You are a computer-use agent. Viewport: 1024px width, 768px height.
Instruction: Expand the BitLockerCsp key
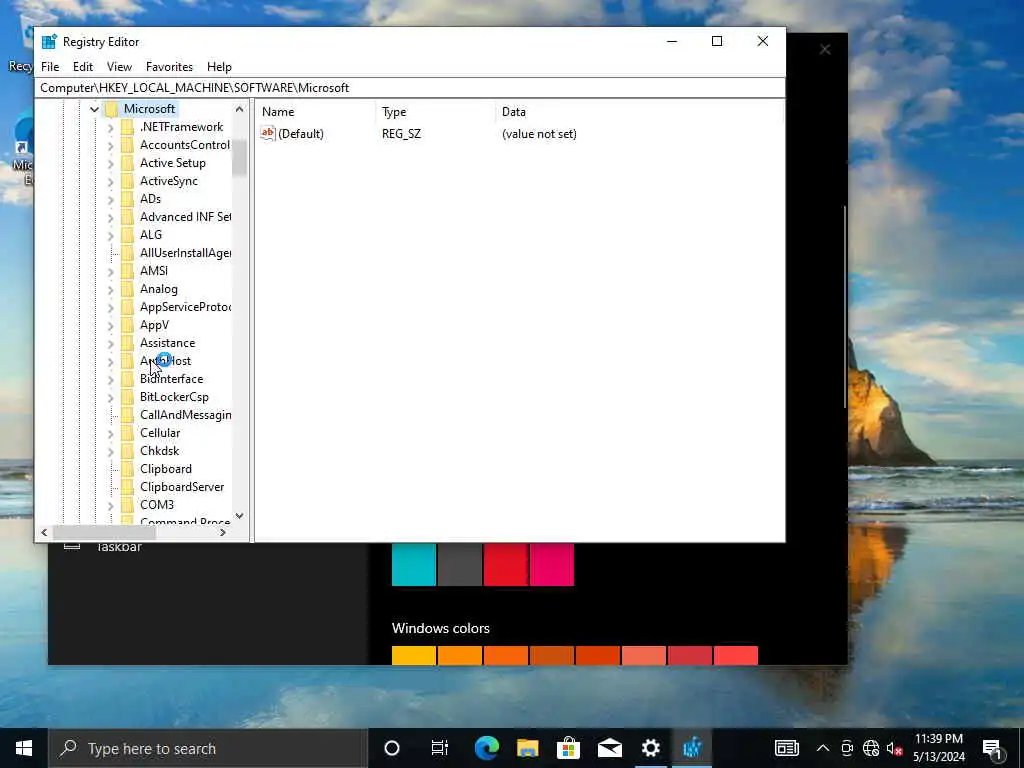pyautogui.click(x=110, y=397)
